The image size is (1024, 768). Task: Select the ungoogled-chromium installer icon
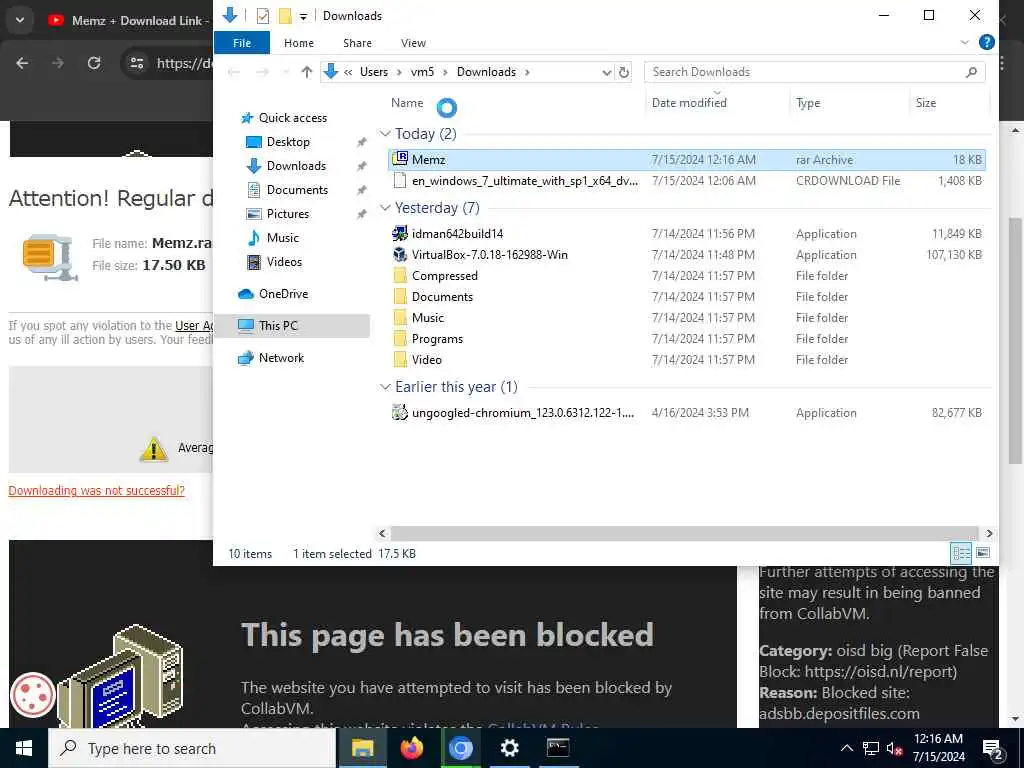click(x=400, y=412)
